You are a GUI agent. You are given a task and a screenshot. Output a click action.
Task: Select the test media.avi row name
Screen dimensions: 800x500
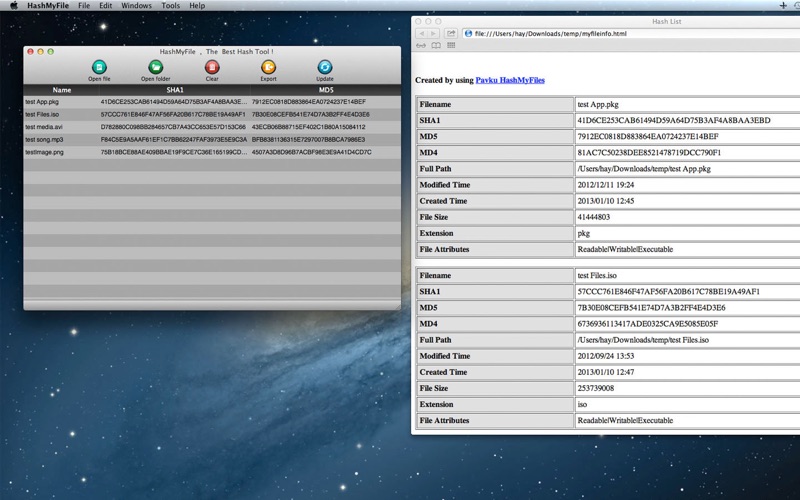coord(44,127)
